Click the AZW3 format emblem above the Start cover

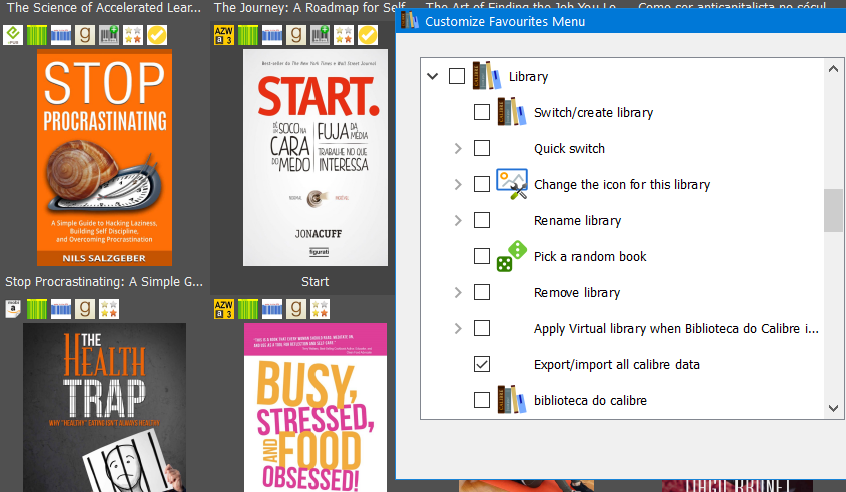(x=224, y=35)
